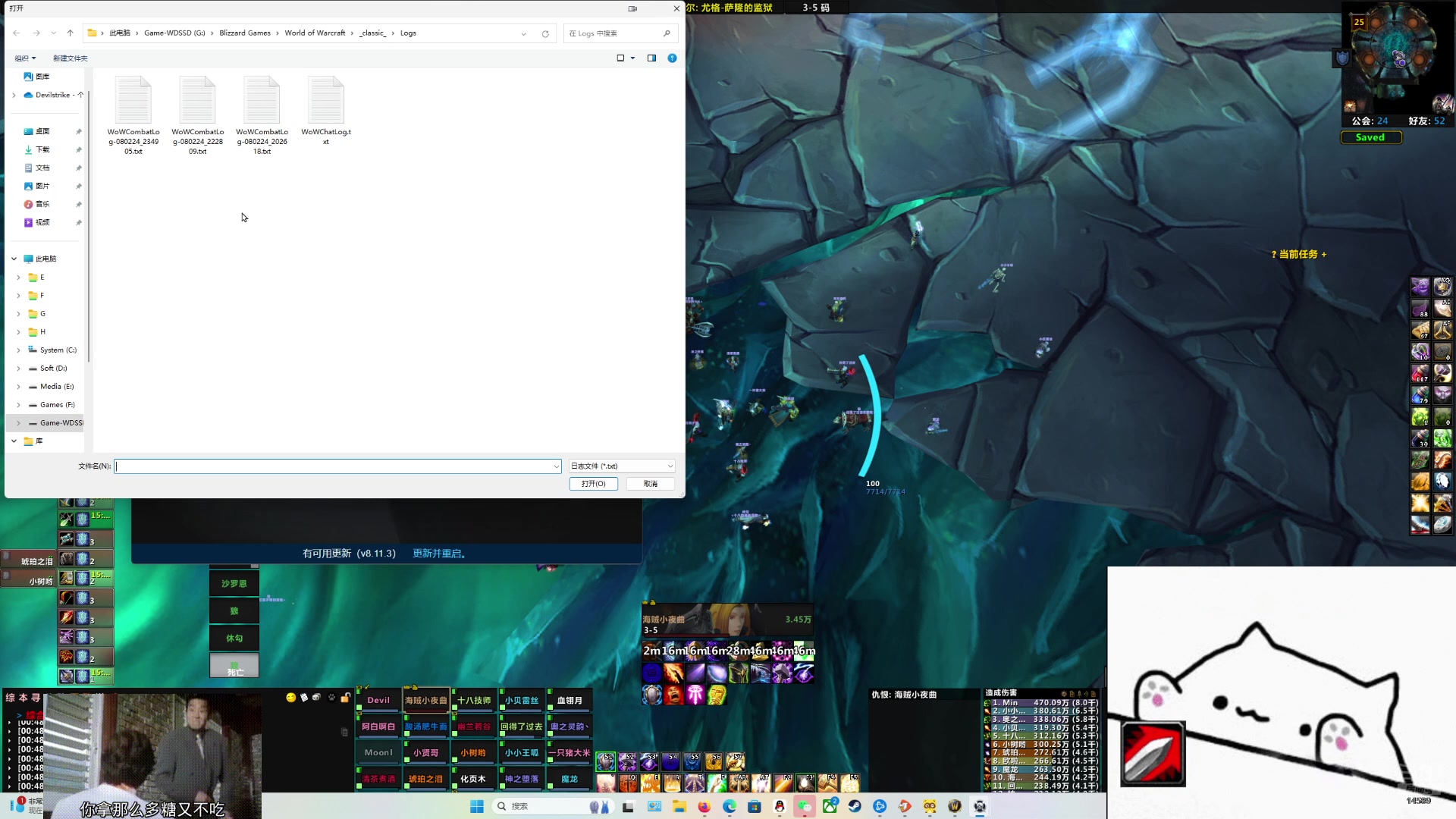Select file WoWCombatLog-080224_222809.txt

pos(198,115)
